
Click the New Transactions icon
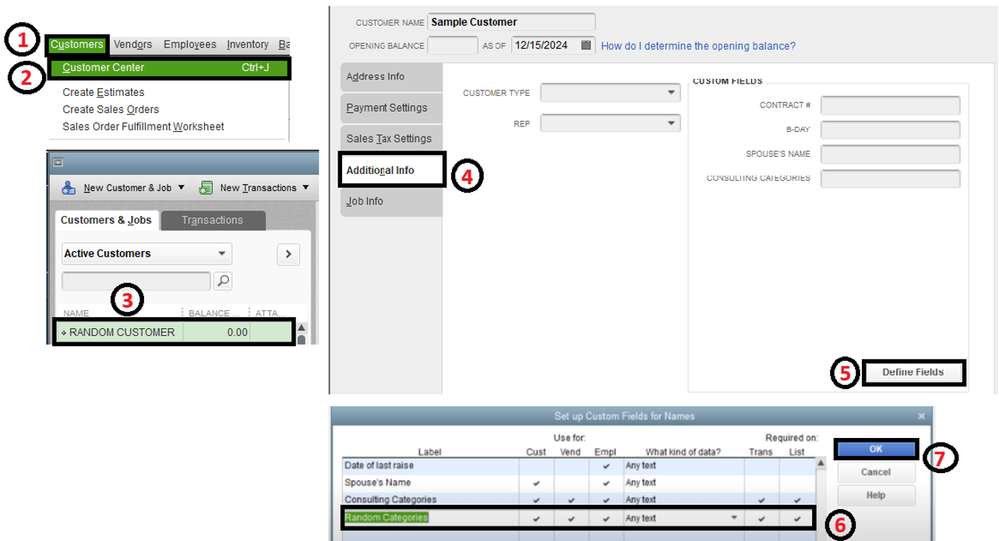[x=206, y=187]
